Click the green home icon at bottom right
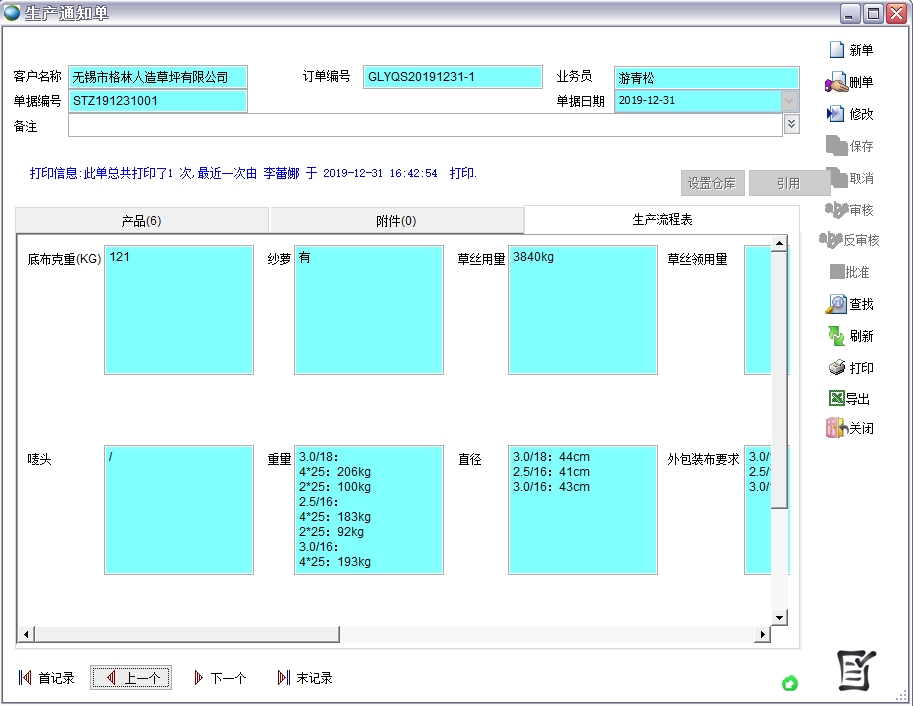 [789, 683]
